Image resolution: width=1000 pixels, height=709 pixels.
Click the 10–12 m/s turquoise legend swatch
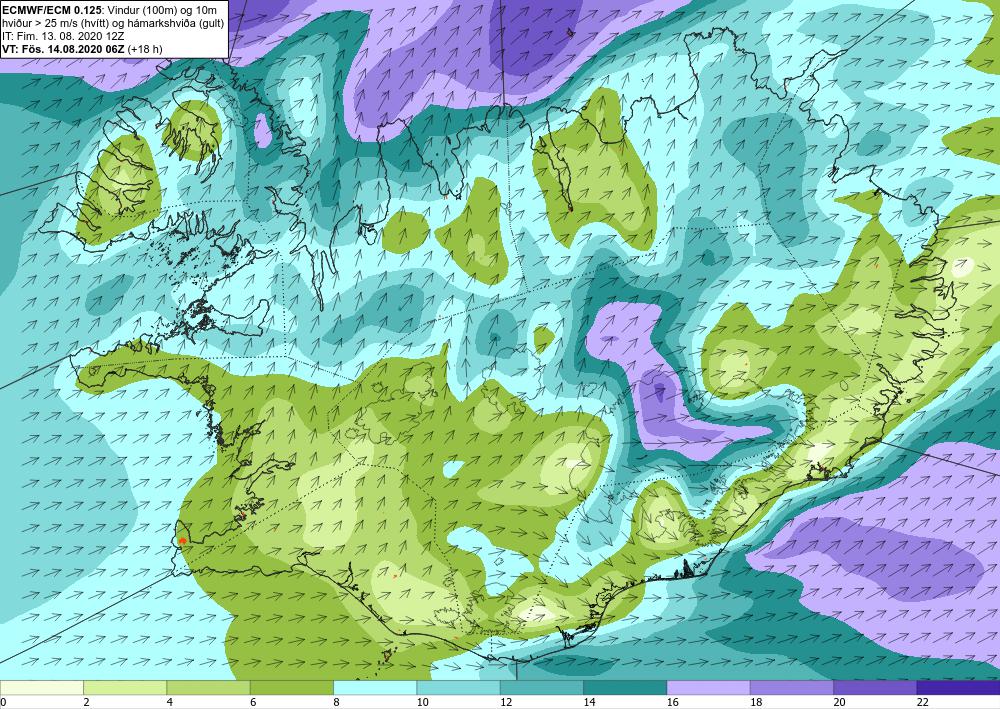(458, 687)
